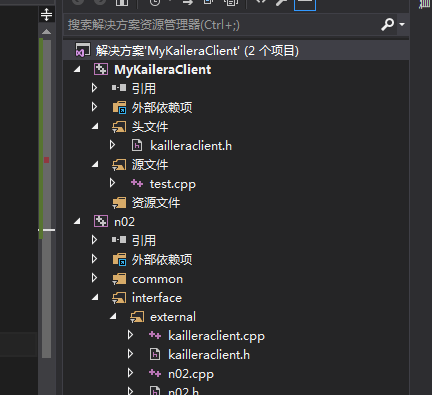The width and height of the screenshot is (432, 395).
Task: Open test.cpp source file
Action: coord(173,184)
